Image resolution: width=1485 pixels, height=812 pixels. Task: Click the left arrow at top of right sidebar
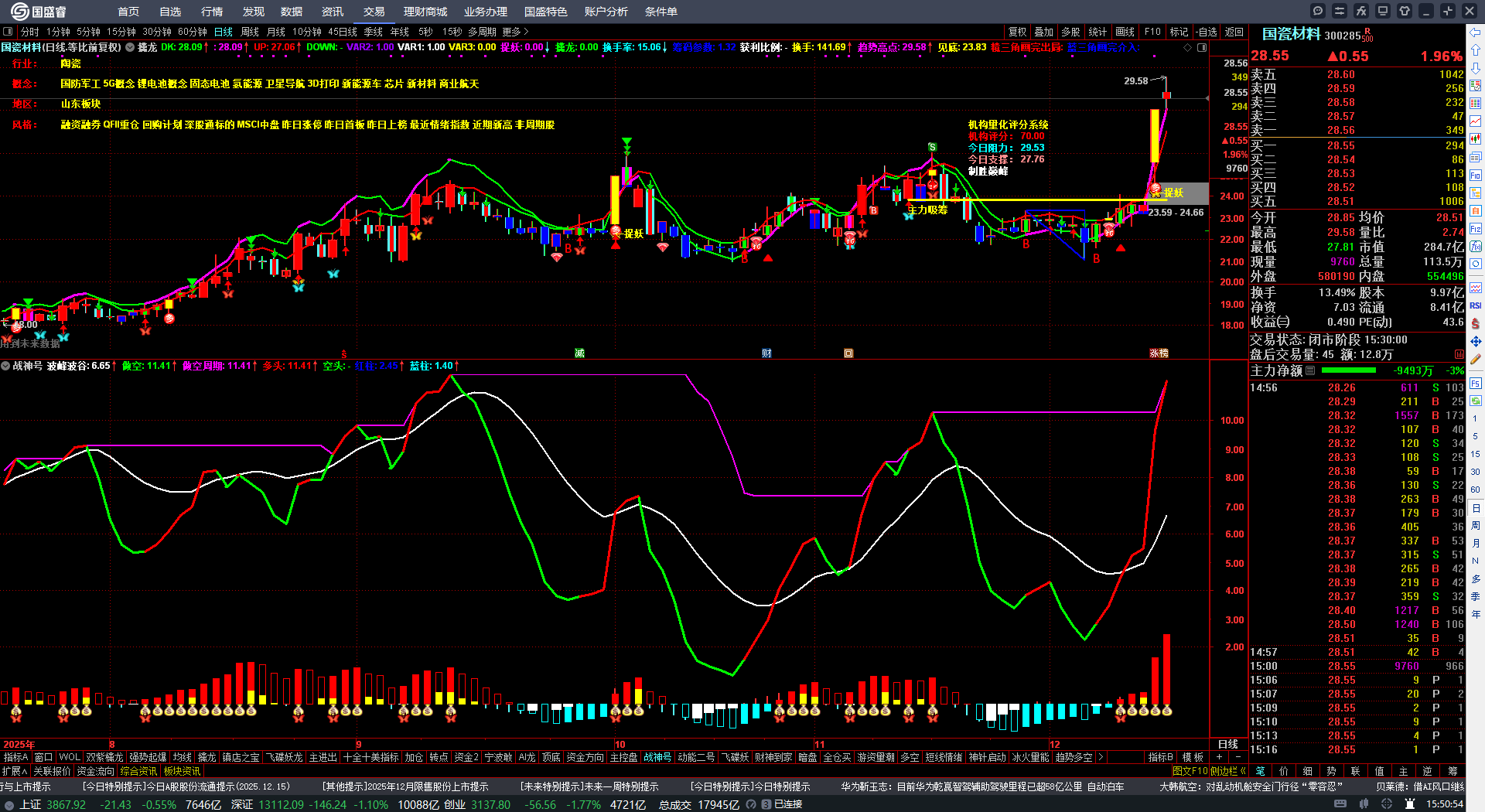(1476, 32)
